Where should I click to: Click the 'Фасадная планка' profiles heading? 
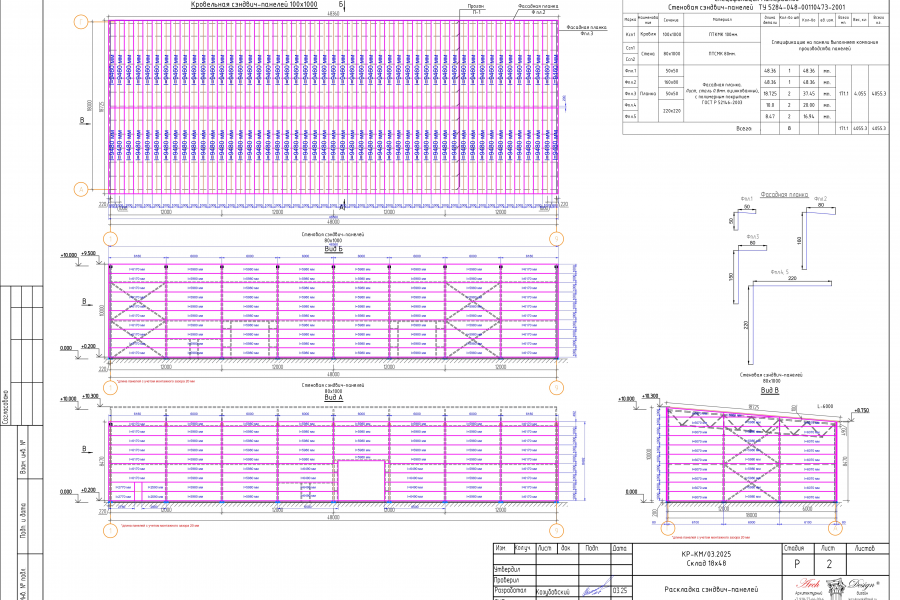tap(784, 195)
